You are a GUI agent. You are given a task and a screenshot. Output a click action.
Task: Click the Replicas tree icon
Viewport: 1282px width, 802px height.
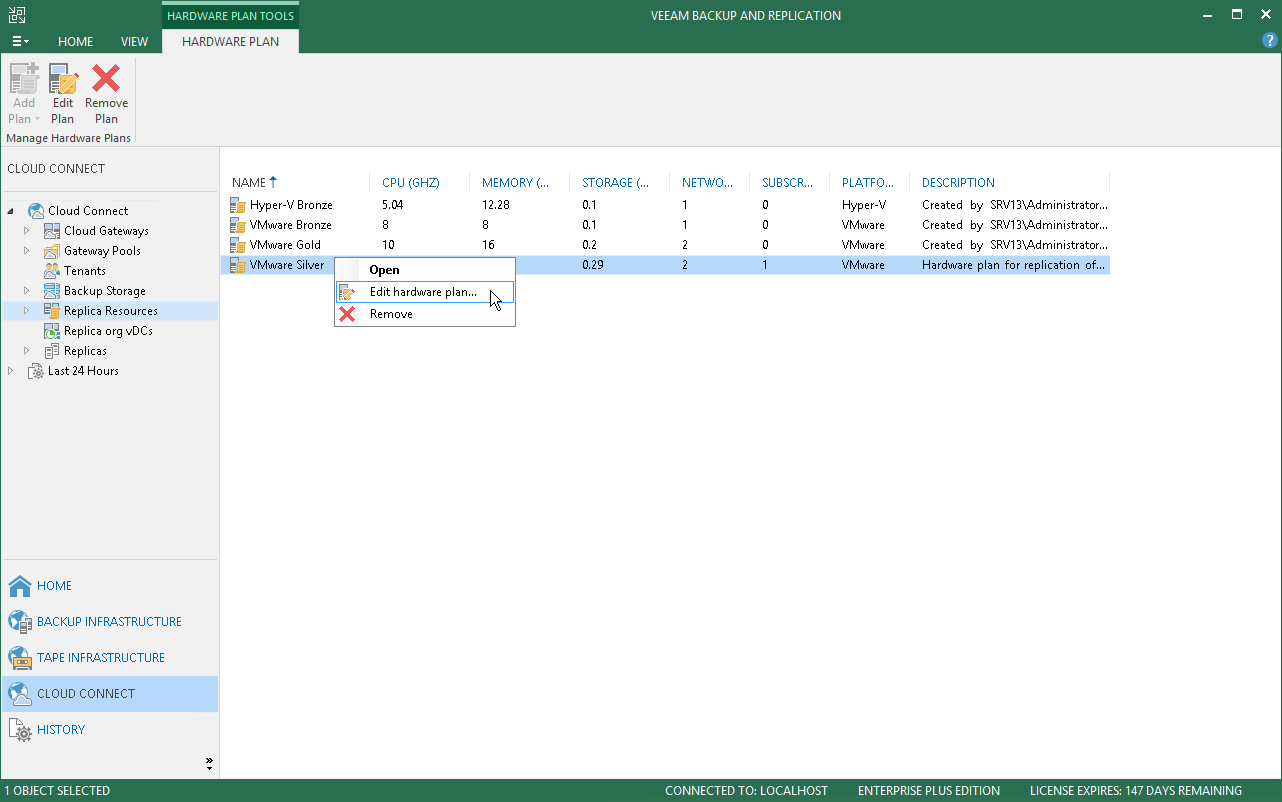[x=52, y=351]
